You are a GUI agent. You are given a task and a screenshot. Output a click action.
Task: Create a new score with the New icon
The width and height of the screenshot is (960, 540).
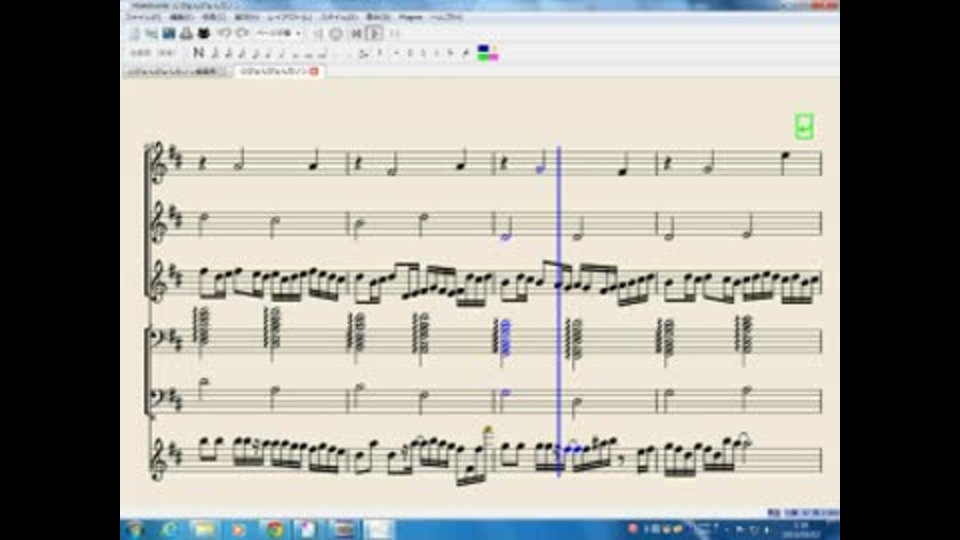click(x=135, y=34)
